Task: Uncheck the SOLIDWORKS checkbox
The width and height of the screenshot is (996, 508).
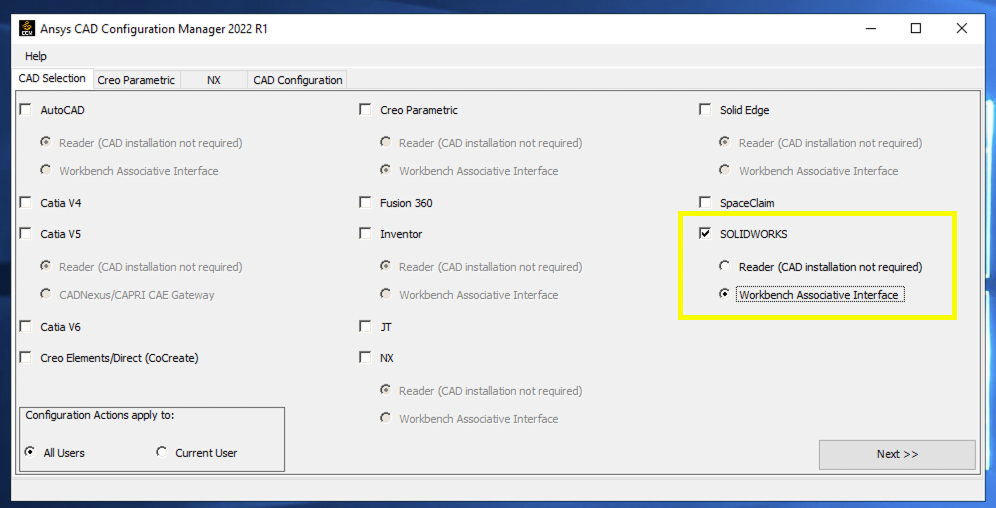Action: 705,234
